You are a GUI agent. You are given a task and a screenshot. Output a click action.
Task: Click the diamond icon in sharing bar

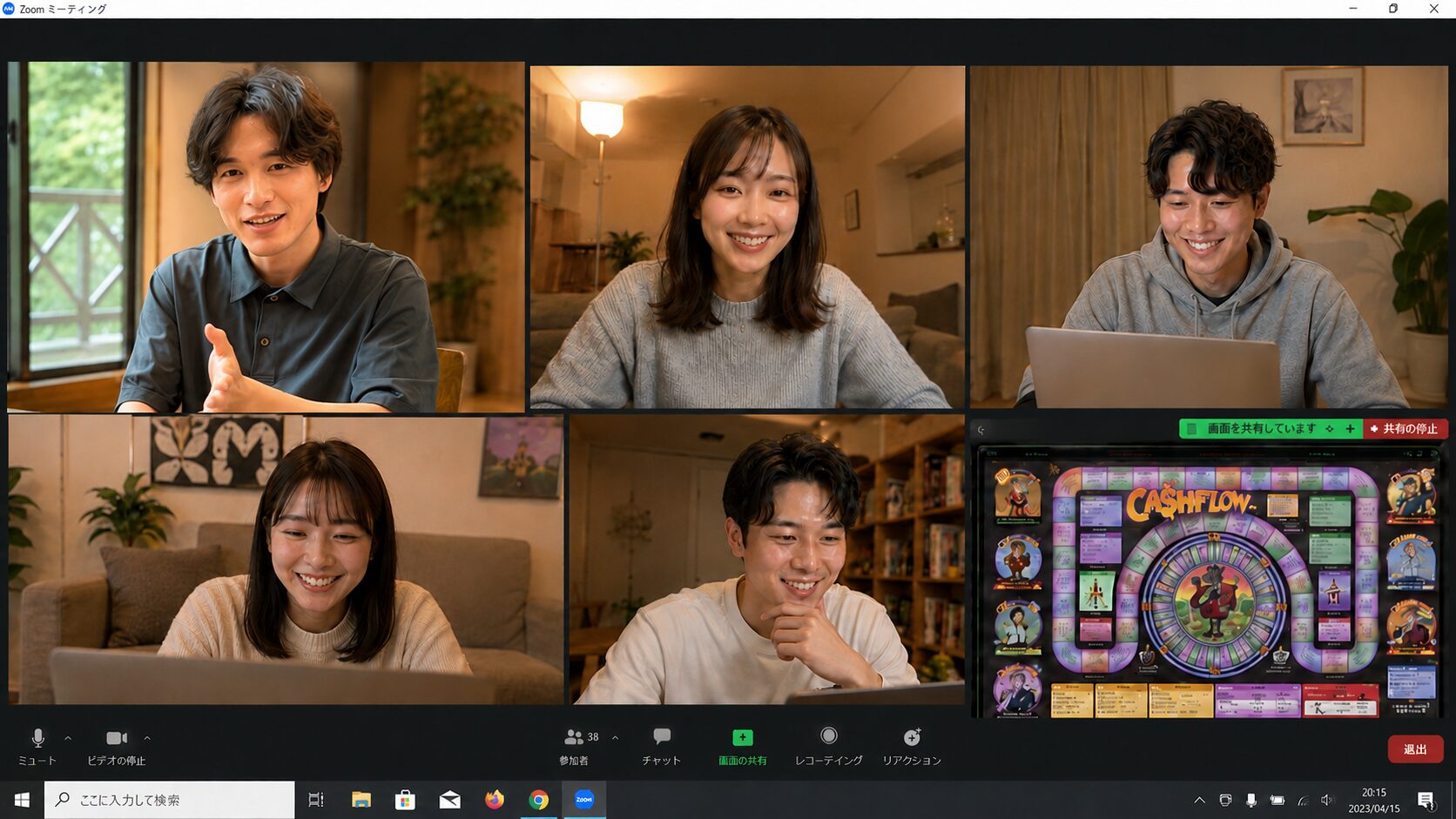(1330, 428)
